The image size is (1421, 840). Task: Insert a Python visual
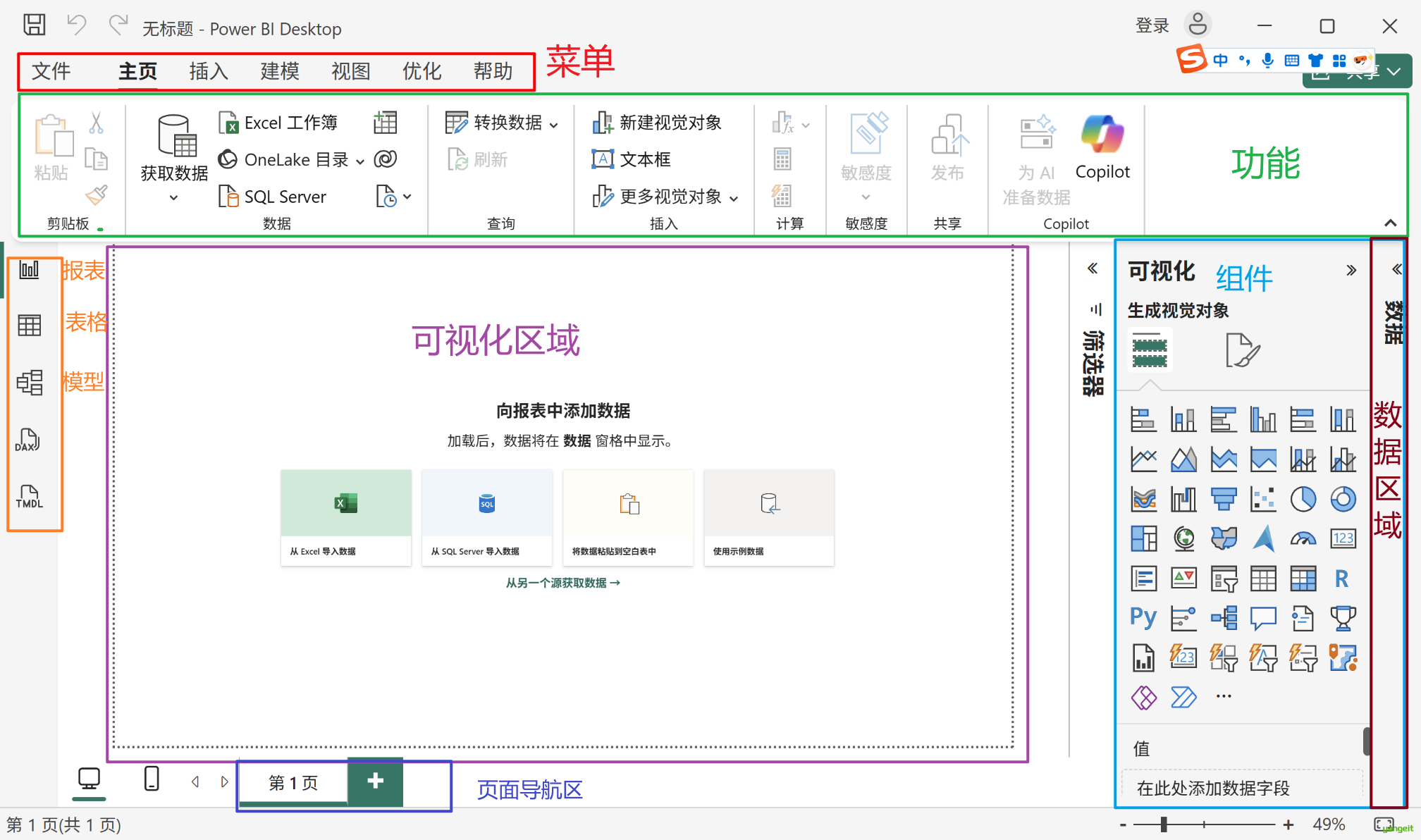[1143, 618]
